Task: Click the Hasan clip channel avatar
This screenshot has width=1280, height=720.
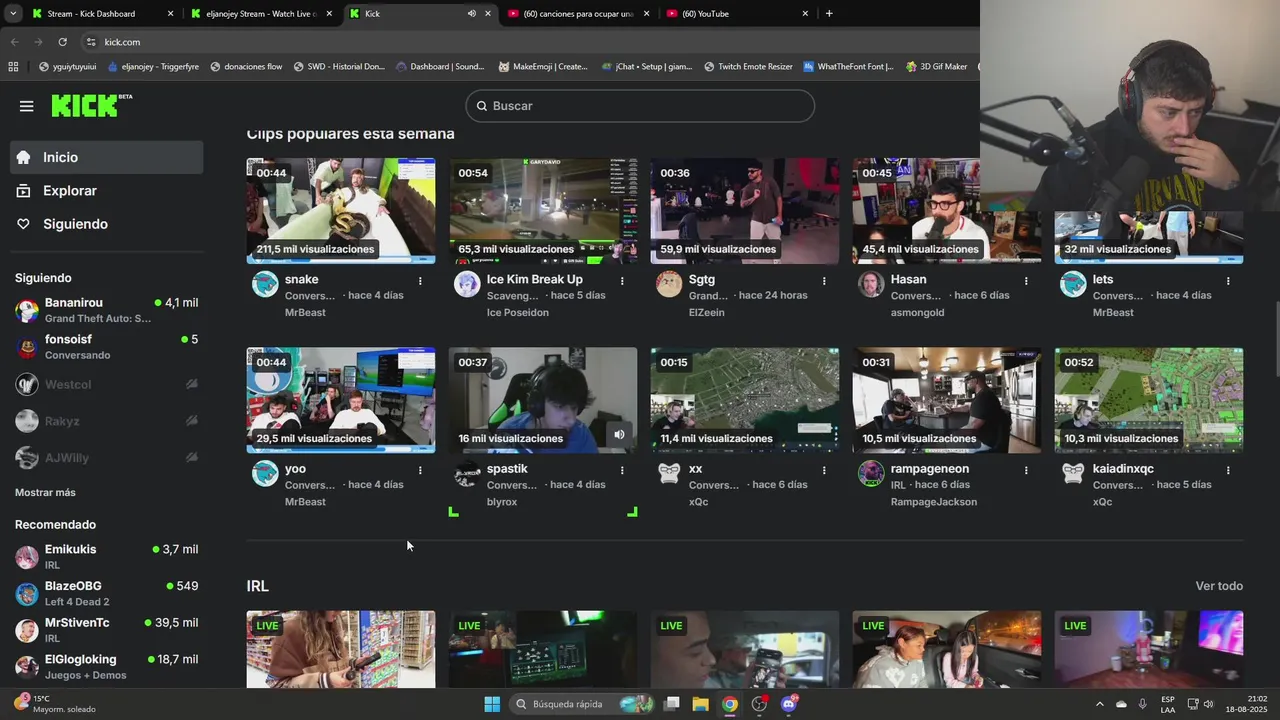Action: [x=871, y=284]
